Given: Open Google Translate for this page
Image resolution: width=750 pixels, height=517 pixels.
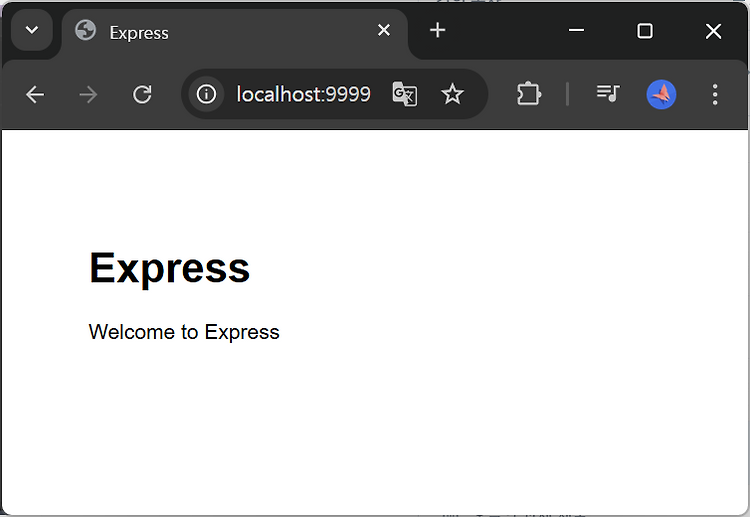Looking at the screenshot, I should pos(405,94).
